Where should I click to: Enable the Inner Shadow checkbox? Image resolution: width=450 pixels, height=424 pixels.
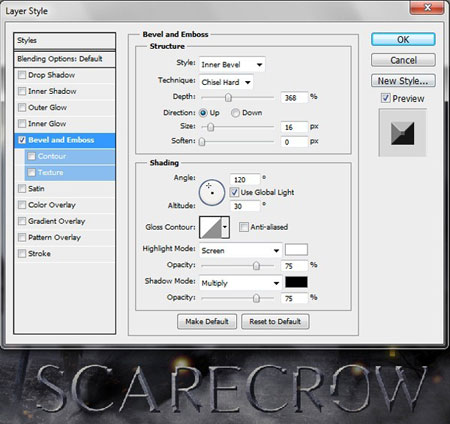click(22, 91)
